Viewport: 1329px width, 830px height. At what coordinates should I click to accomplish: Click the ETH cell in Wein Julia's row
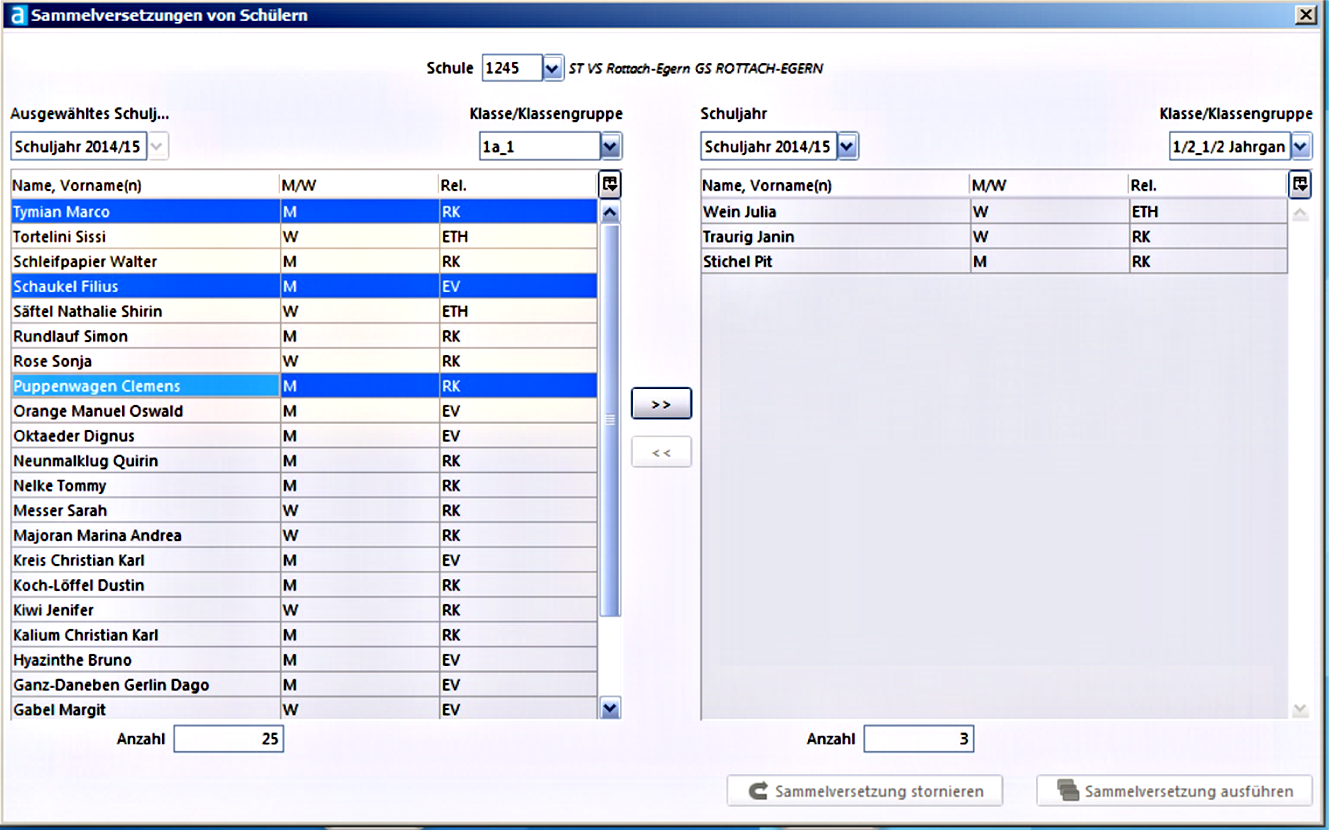1208,212
